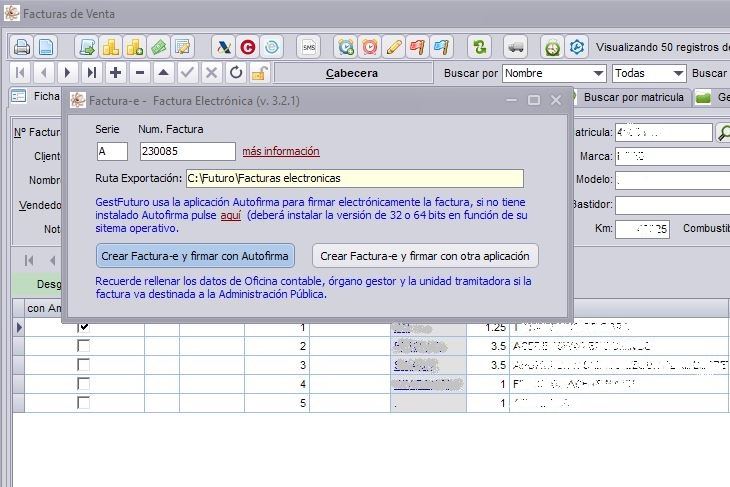Viewport: 730px width, 487px height.
Task: Click the first-line navigator button in lines grid
Action: (x=29, y=260)
